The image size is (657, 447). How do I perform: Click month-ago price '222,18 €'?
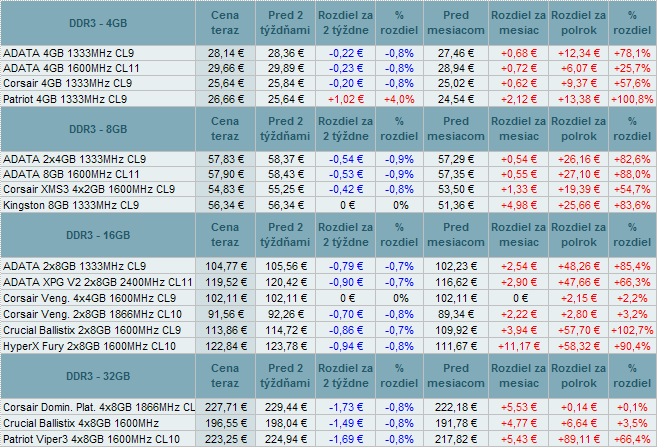coord(456,407)
